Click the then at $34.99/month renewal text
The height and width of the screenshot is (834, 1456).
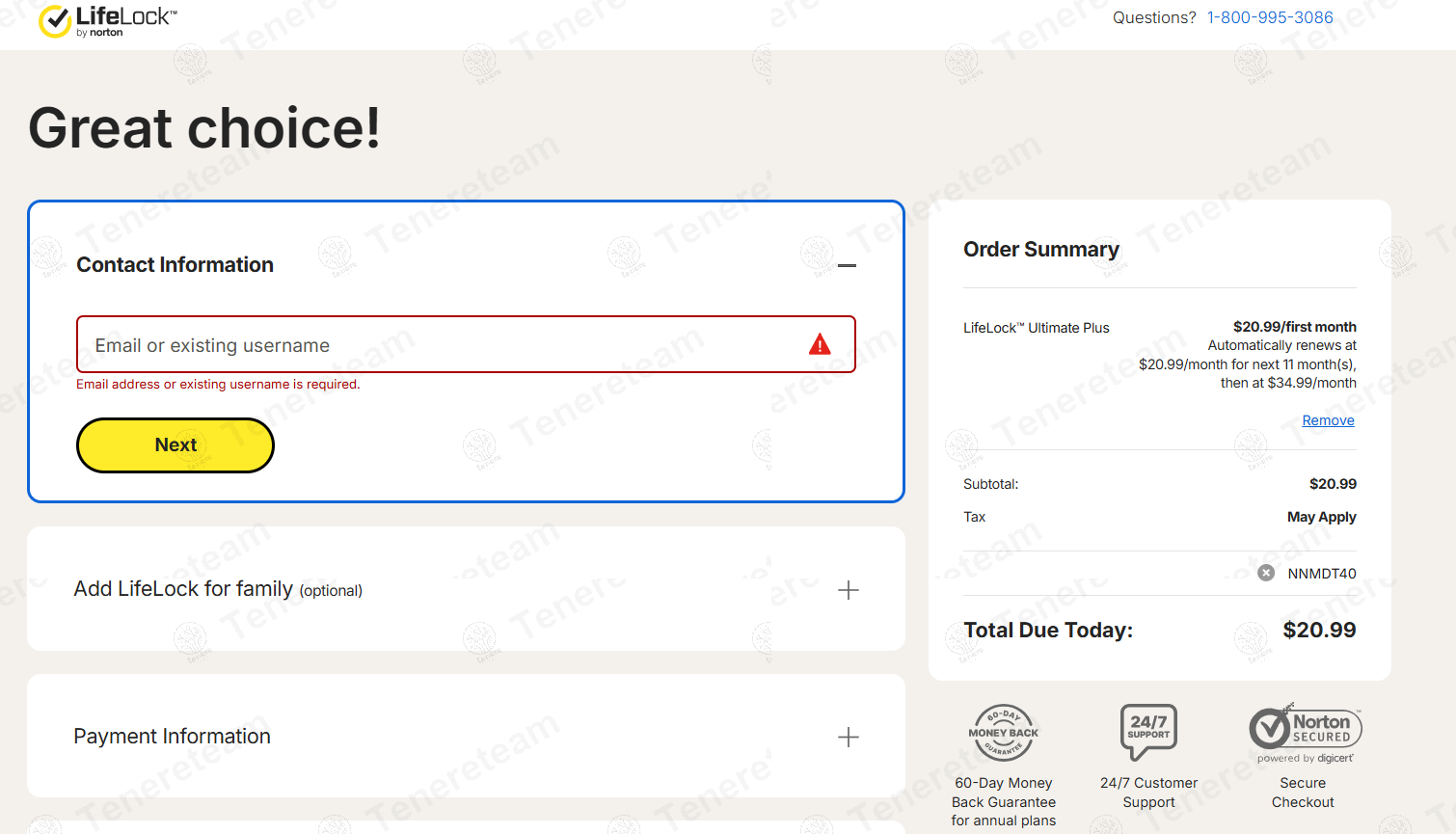coord(1288,383)
